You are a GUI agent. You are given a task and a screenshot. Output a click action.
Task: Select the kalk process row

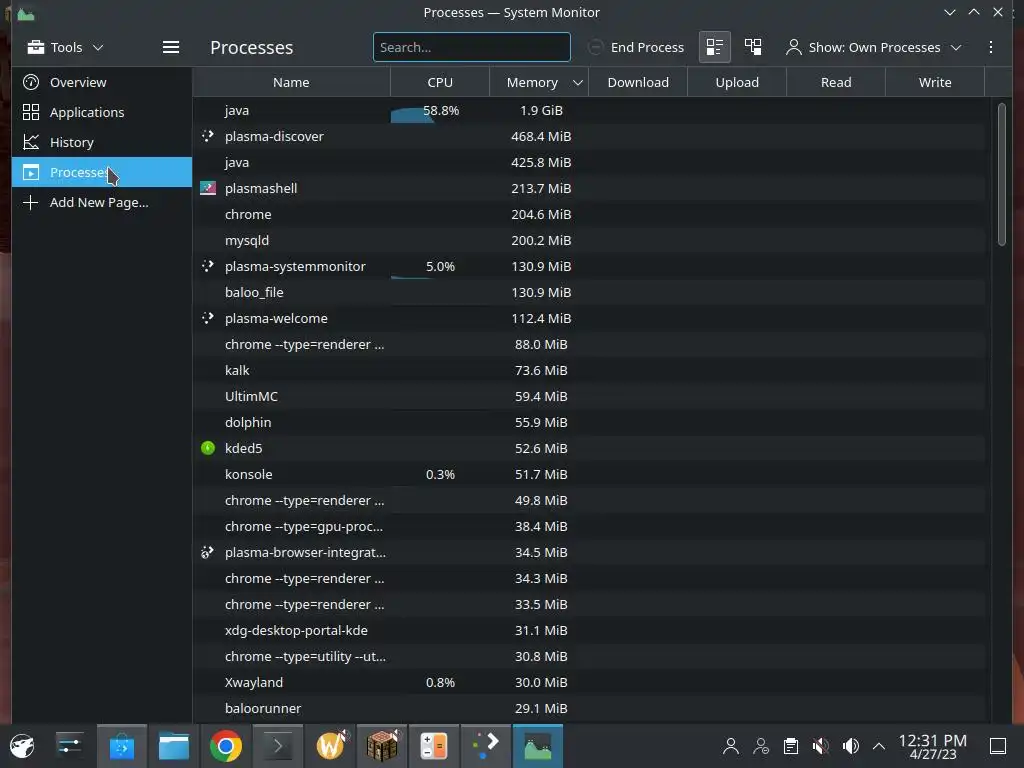click(589, 370)
